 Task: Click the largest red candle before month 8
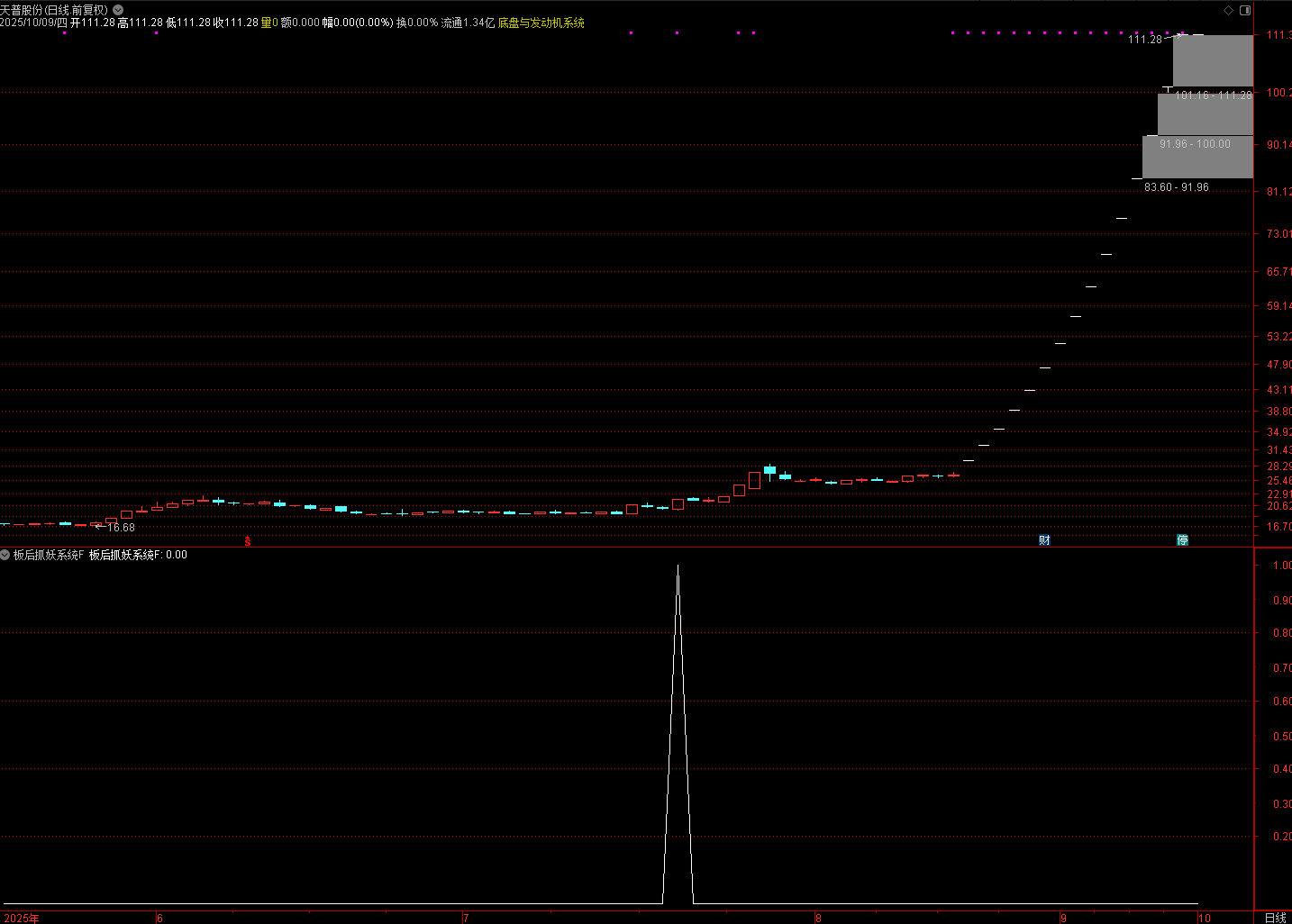754,480
